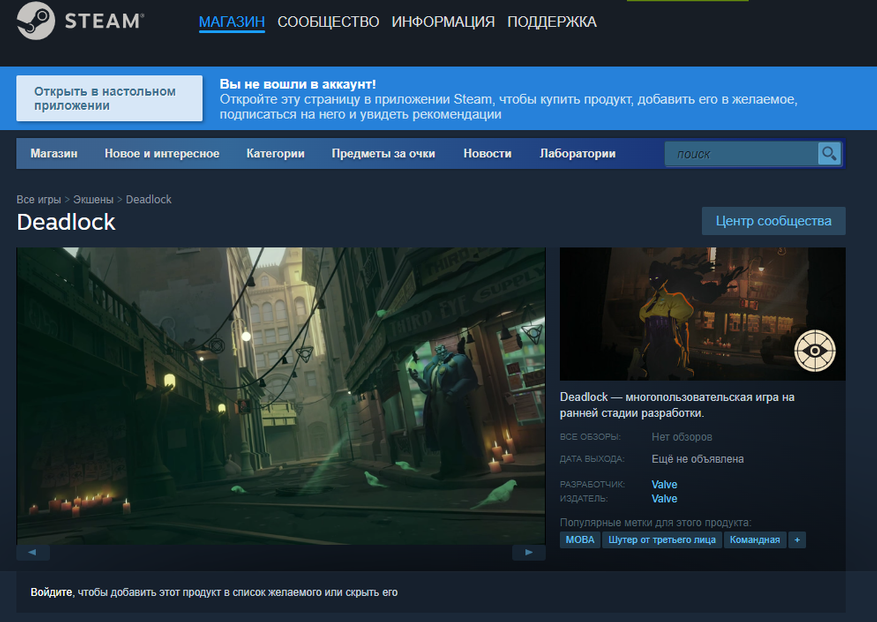The height and width of the screenshot is (622, 877).
Task: Follow the Deadlock breadcrumb link
Action: pos(149,200)
